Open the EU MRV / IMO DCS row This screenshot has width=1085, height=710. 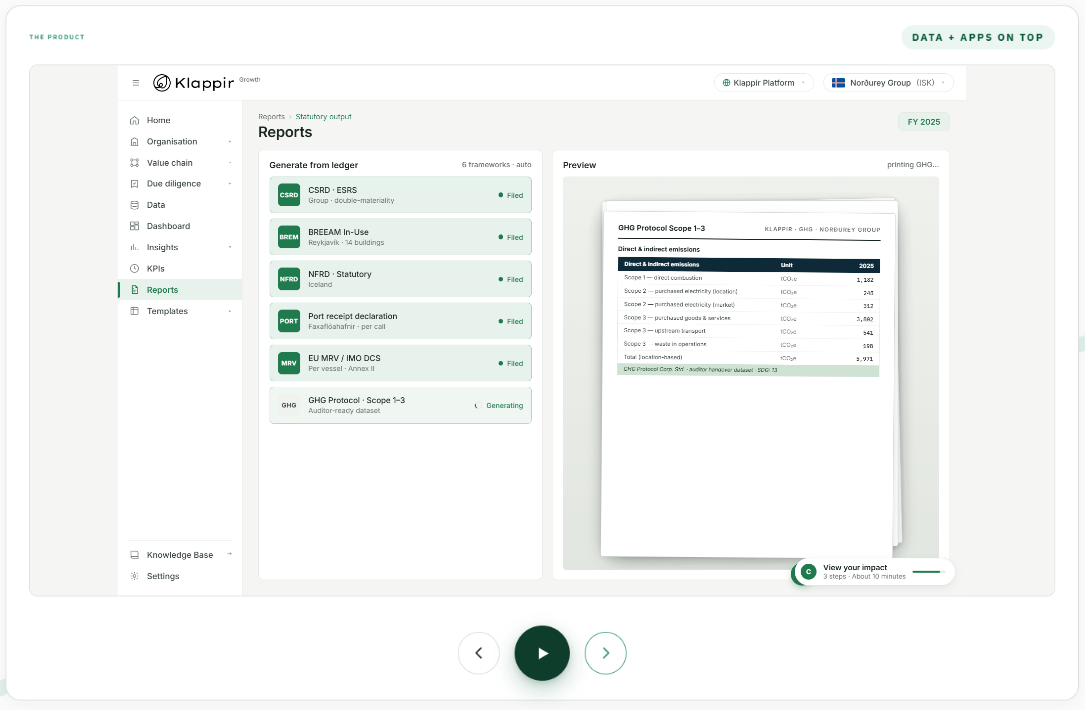[x=401, y=363]
